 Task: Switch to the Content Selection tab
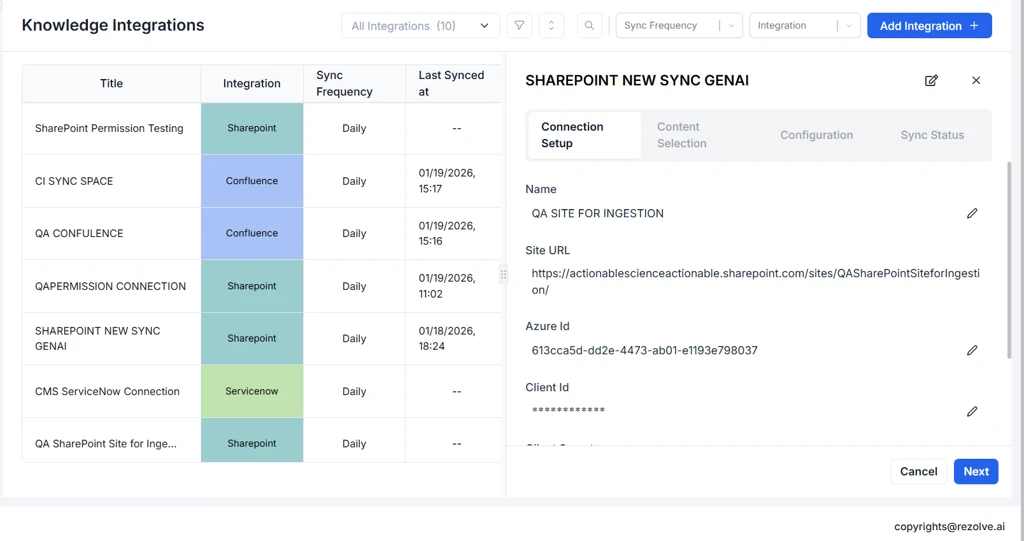tap(682, 135)
